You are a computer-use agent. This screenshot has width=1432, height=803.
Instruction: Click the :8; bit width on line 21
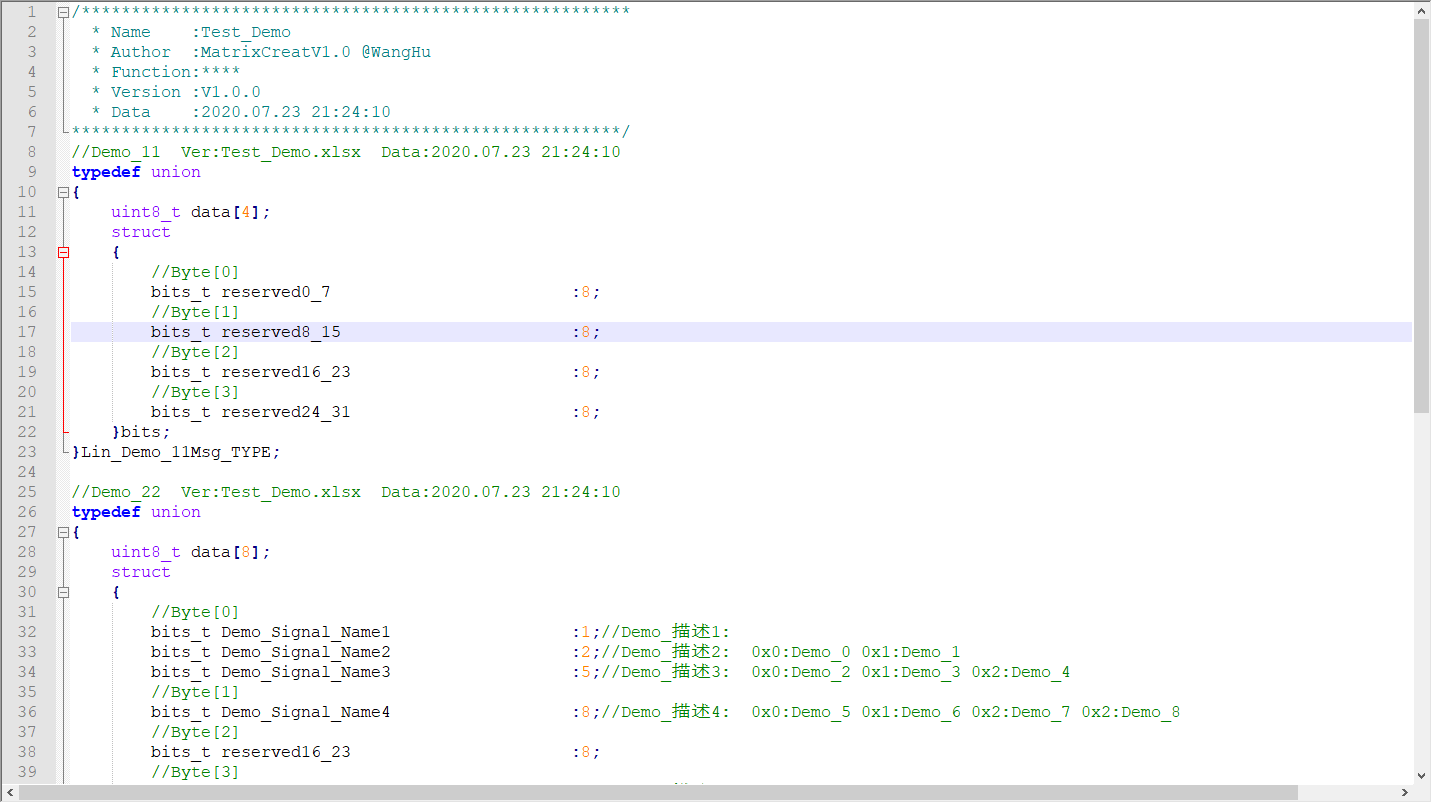pos(586,412)
